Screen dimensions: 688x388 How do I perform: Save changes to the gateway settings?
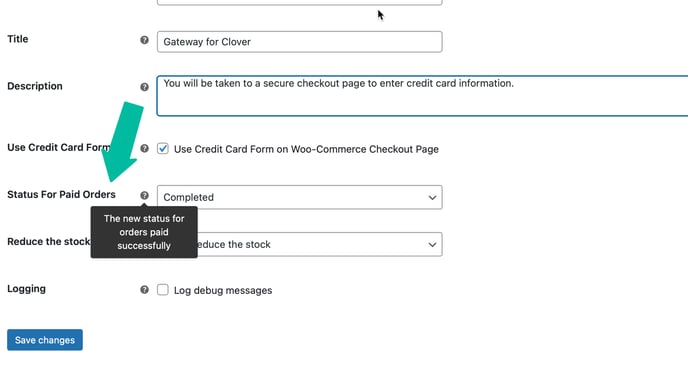pos(45,340)
